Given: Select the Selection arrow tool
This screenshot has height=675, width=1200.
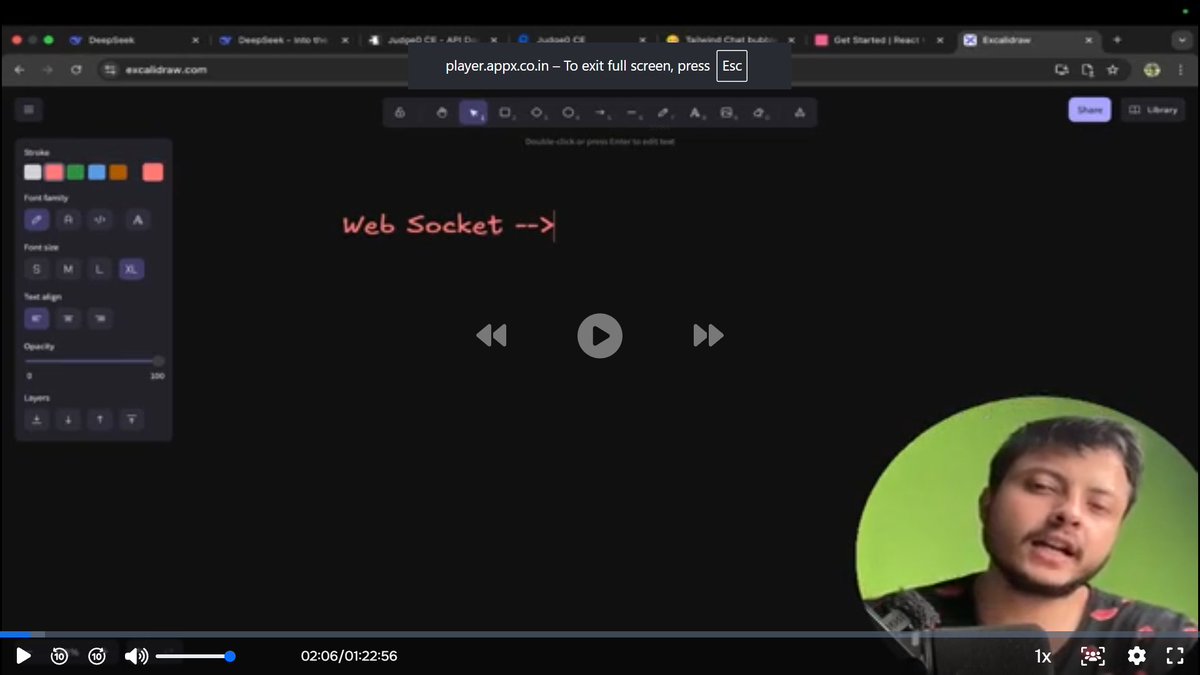Looking at the screenshot, I should point(473,112).
